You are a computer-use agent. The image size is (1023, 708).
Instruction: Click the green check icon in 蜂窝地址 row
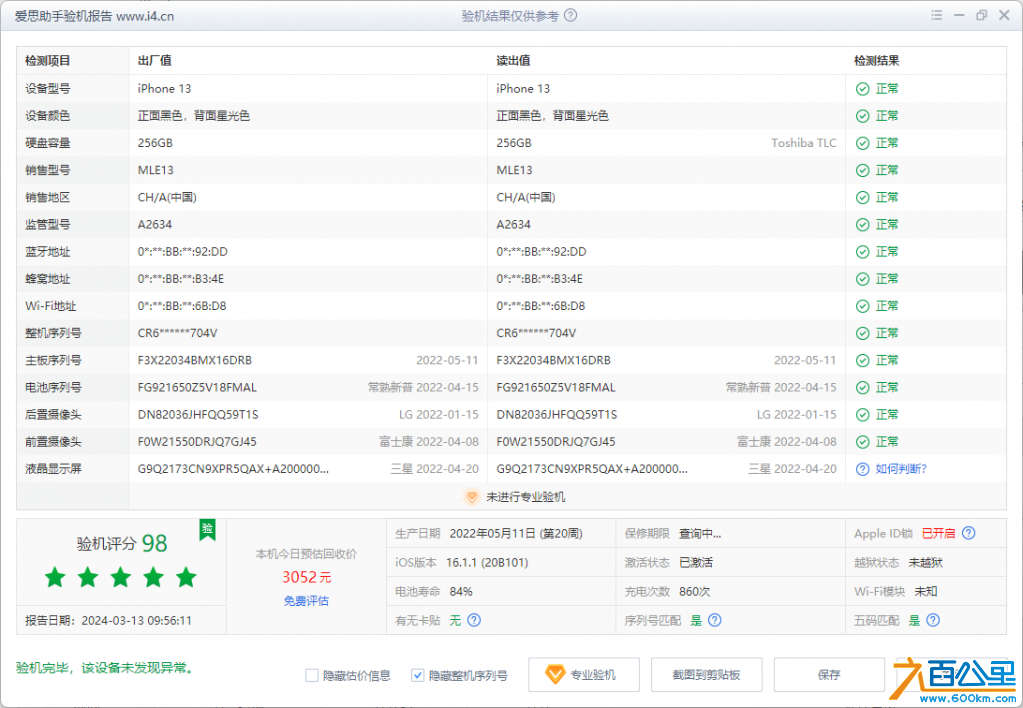[863, 279]
